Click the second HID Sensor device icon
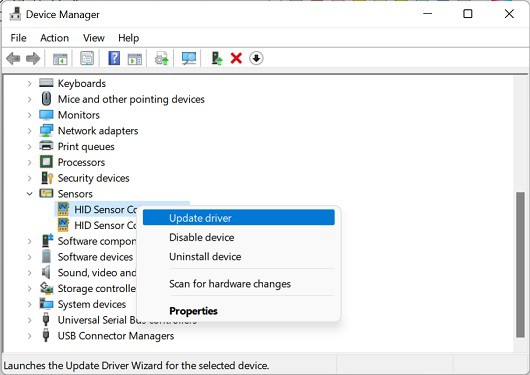Image resolution: width=530 pixels, height=375 pixels. (x=63, y=225)
